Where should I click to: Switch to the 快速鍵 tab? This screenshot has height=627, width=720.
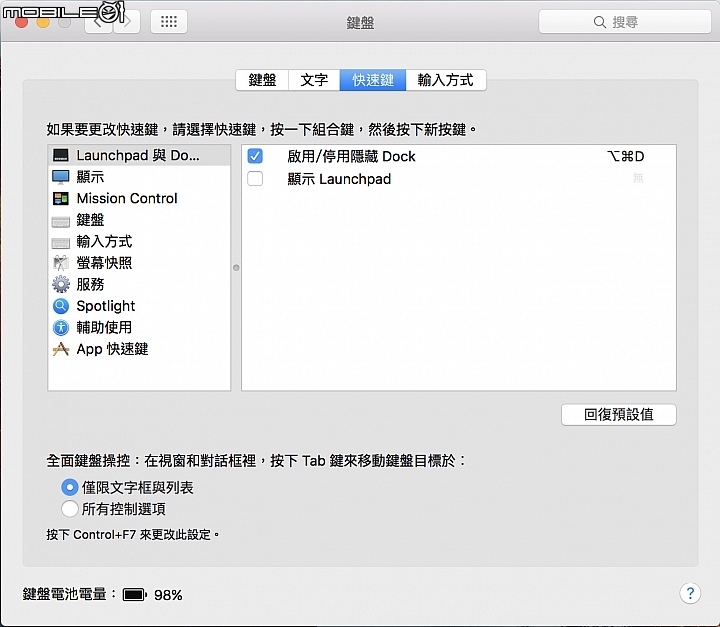pos(373,80)
